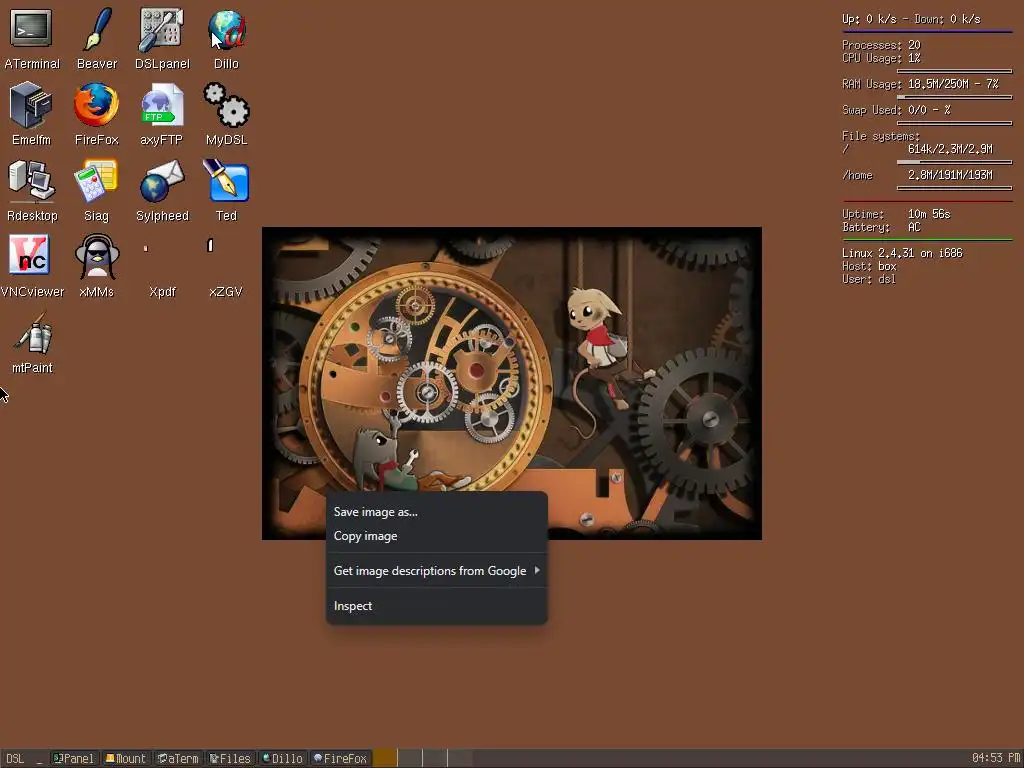Click the Swap Used readout
This screenshot has width=1024, height=768.
(896, 110)
